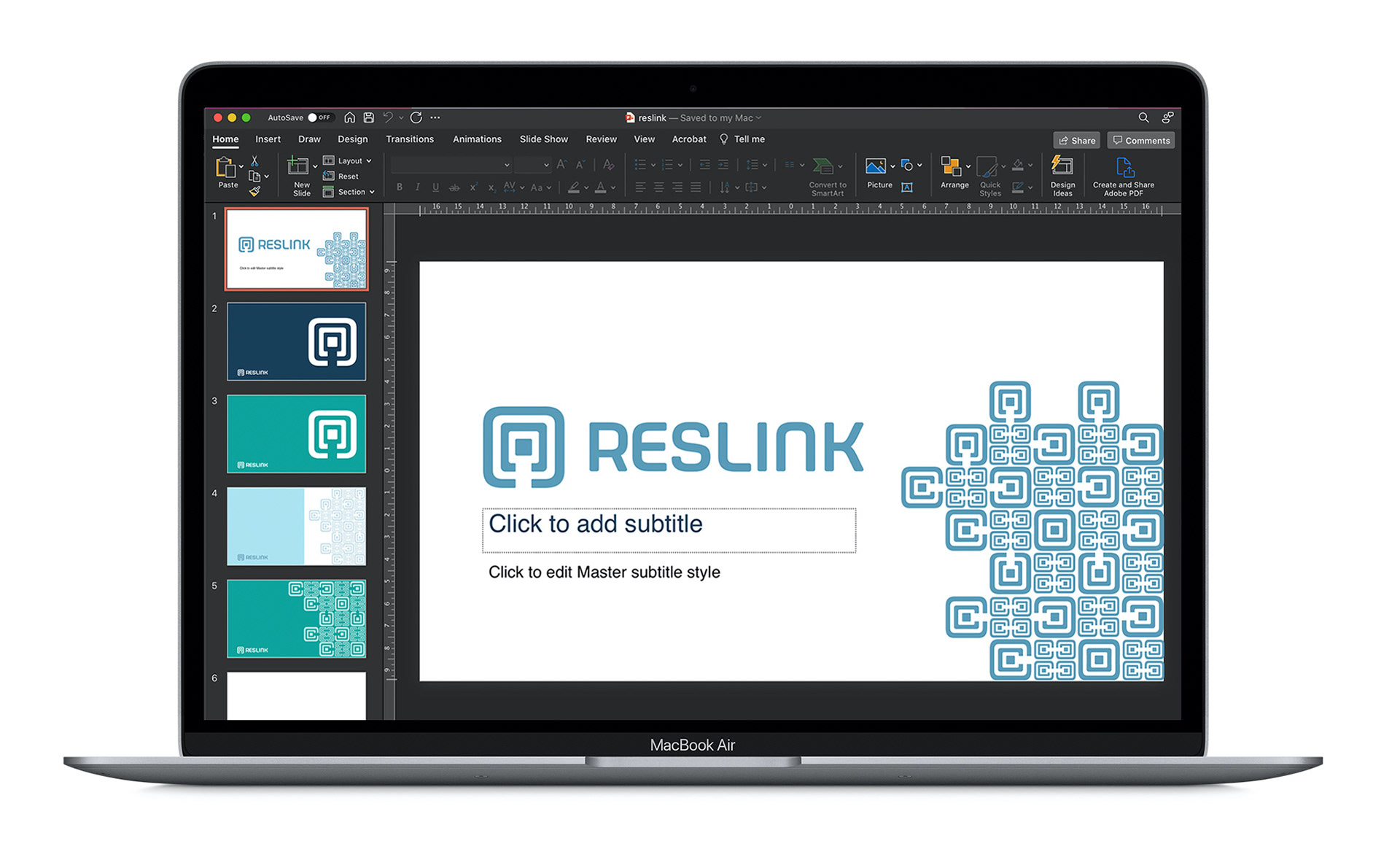Viewport: 1400px width, 857px height.
Task: Click the Superscript button
Action: click(473, 187)
